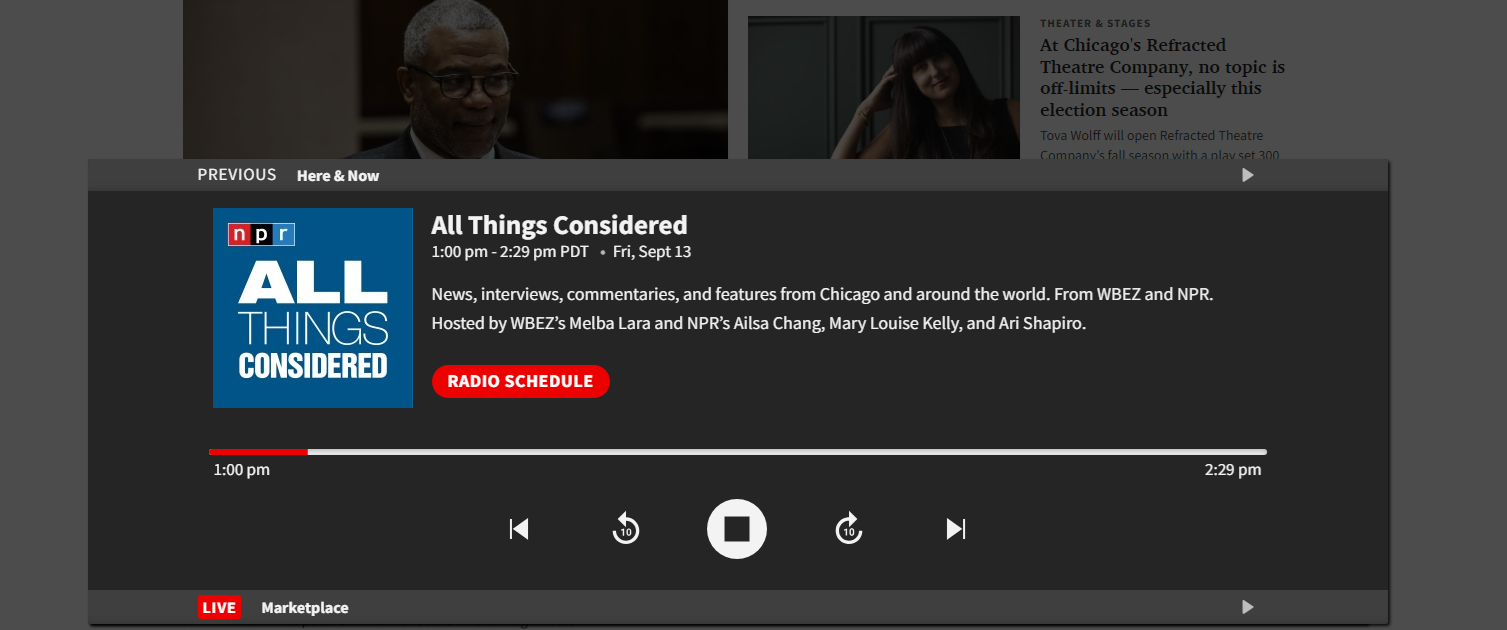Play previous show Here & Now
The width and height of the screenshot is (1507, 630).
point(1247,175)
